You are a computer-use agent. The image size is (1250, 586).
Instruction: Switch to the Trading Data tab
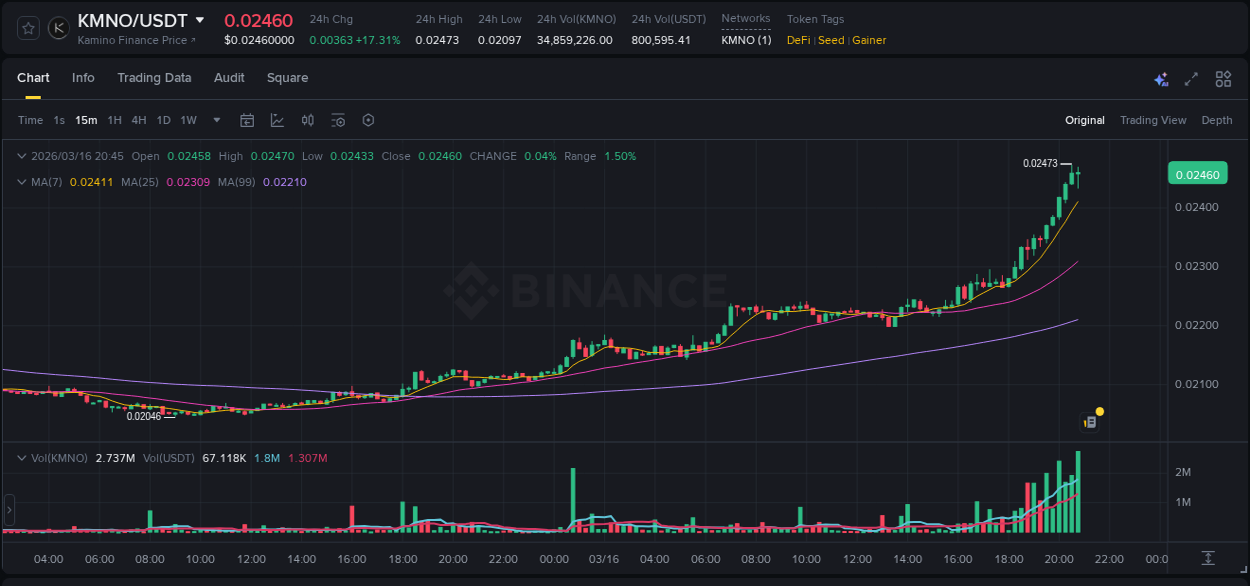154,78
